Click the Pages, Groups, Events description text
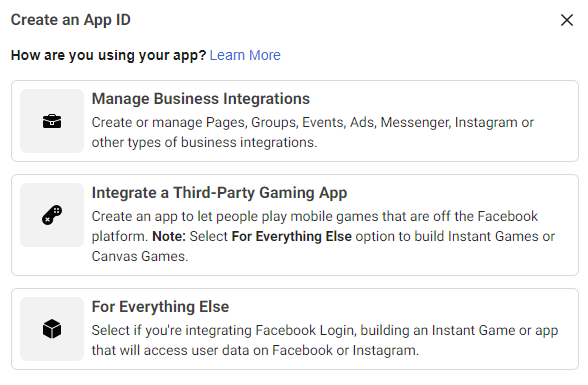The width and height of the screenshot is (588, 385). [x=312, y=132]
